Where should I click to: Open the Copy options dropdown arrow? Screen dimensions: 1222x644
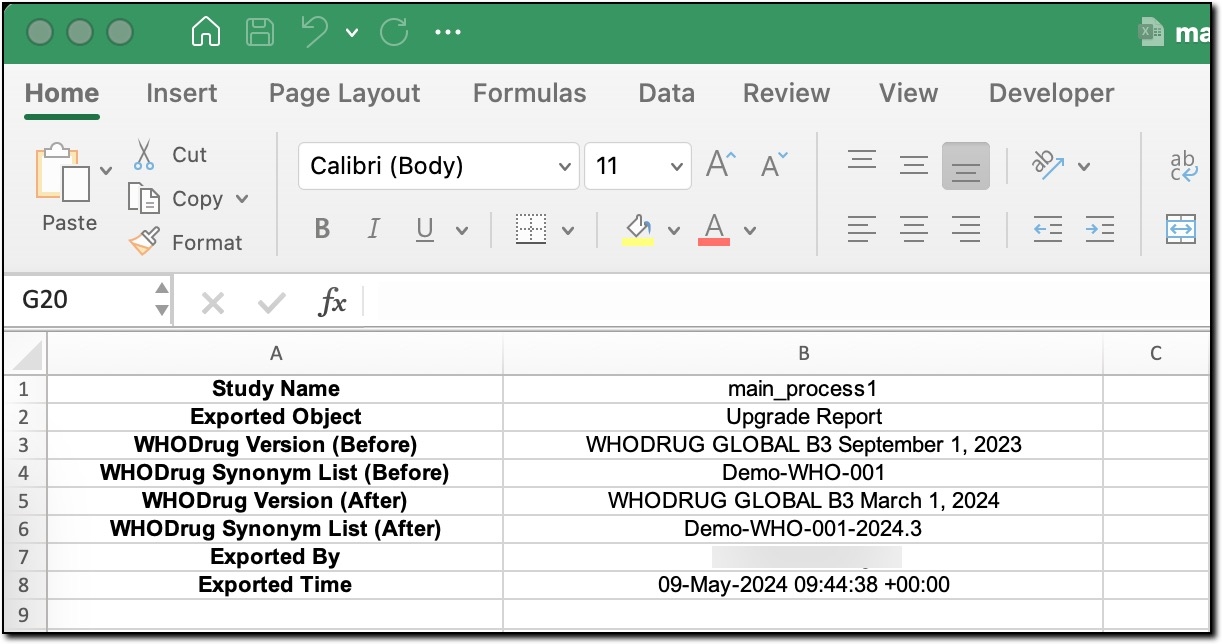(242, 199)
